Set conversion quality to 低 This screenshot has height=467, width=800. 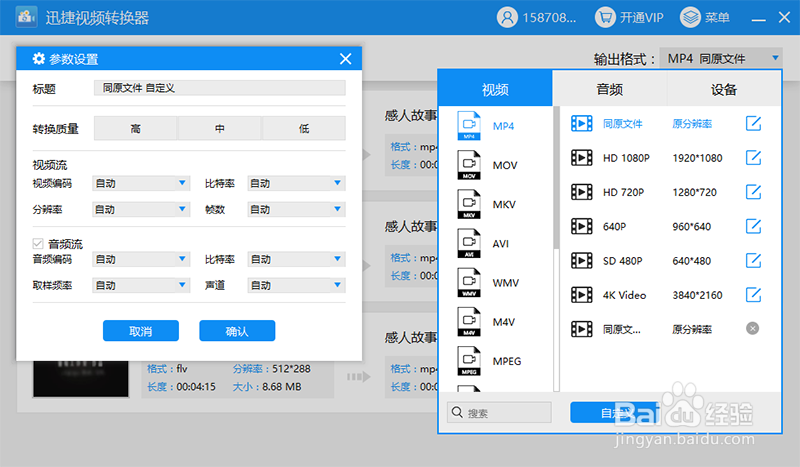[304, 128]
